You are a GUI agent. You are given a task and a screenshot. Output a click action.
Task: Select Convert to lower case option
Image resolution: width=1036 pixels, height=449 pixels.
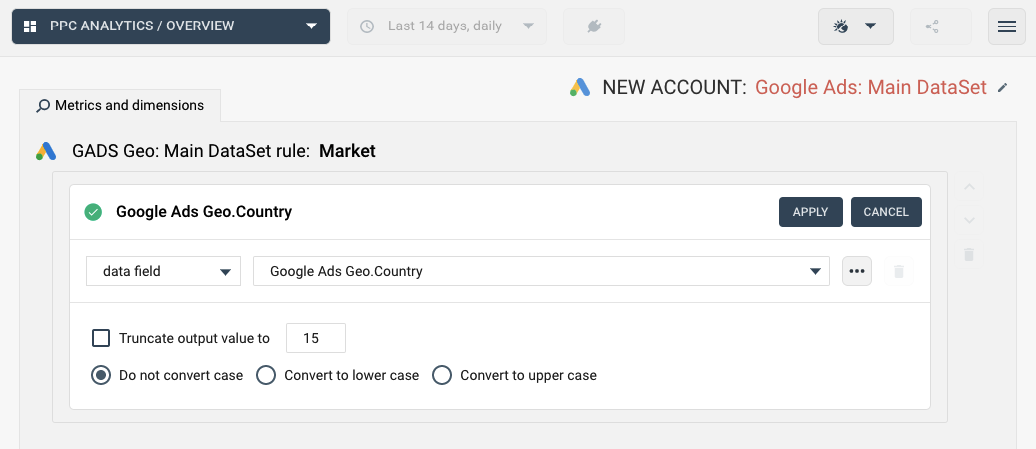(266, 376)
